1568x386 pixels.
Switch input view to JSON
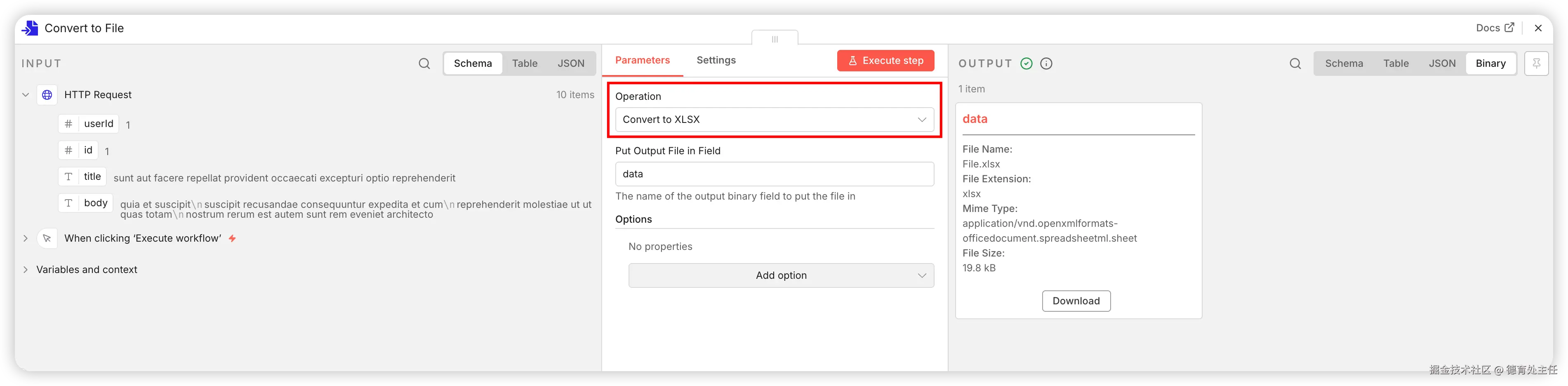[x=570, y=64]
